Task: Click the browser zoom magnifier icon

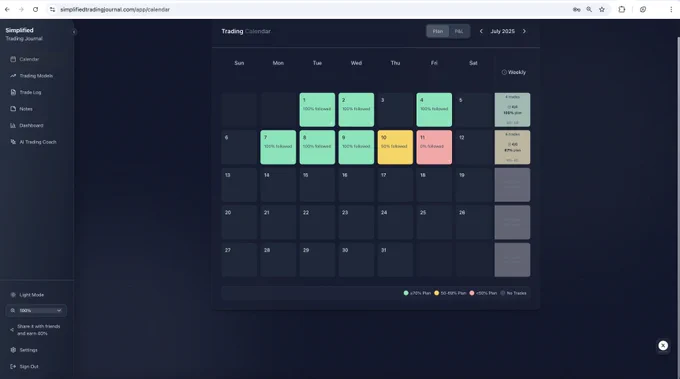Action: click(589, 9)
